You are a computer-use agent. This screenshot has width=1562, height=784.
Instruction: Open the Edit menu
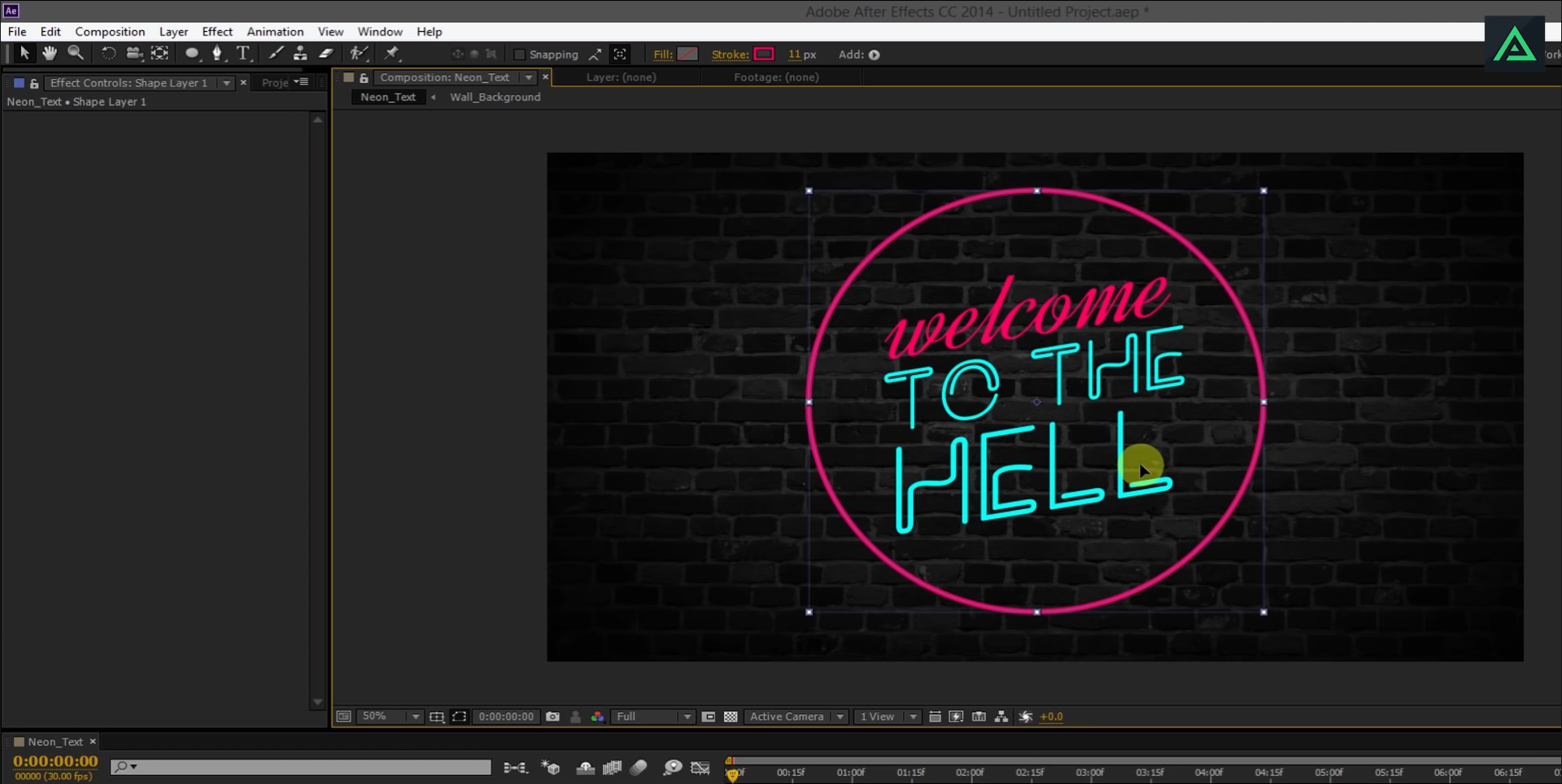pos(50,32)
